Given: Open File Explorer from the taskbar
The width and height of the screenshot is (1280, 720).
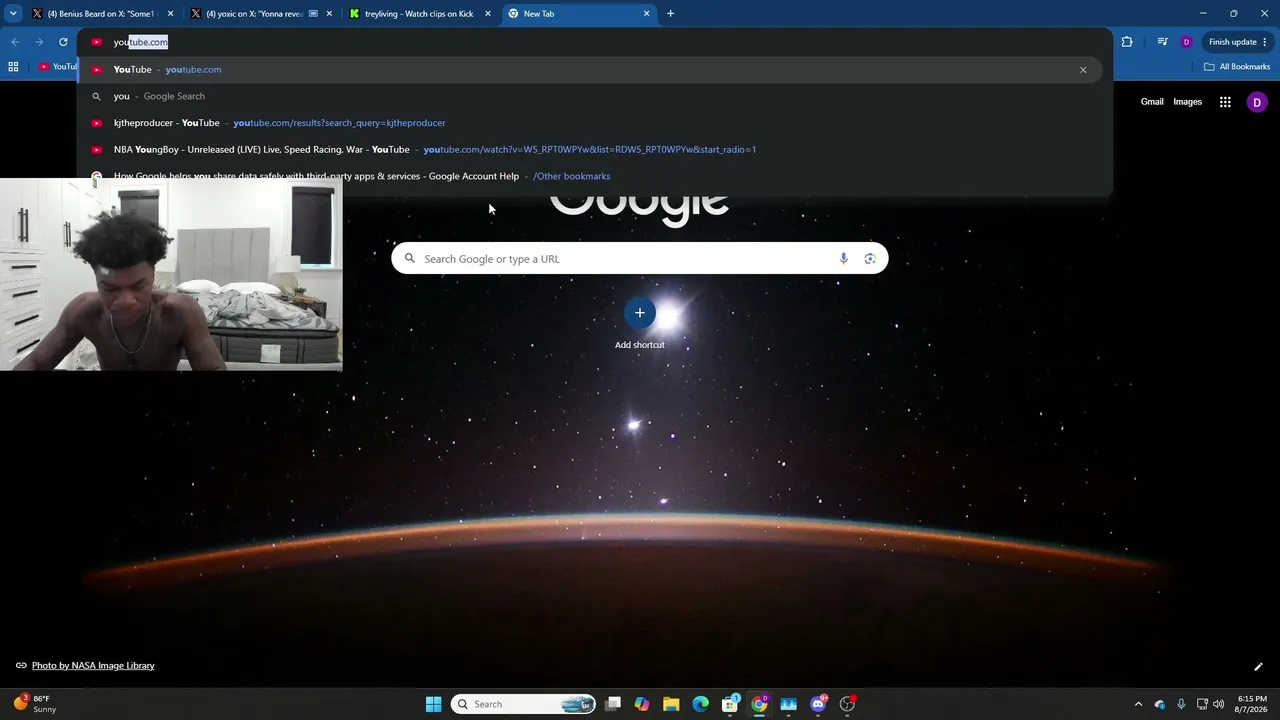Looking at the screenshot, I should coord(671,704).
